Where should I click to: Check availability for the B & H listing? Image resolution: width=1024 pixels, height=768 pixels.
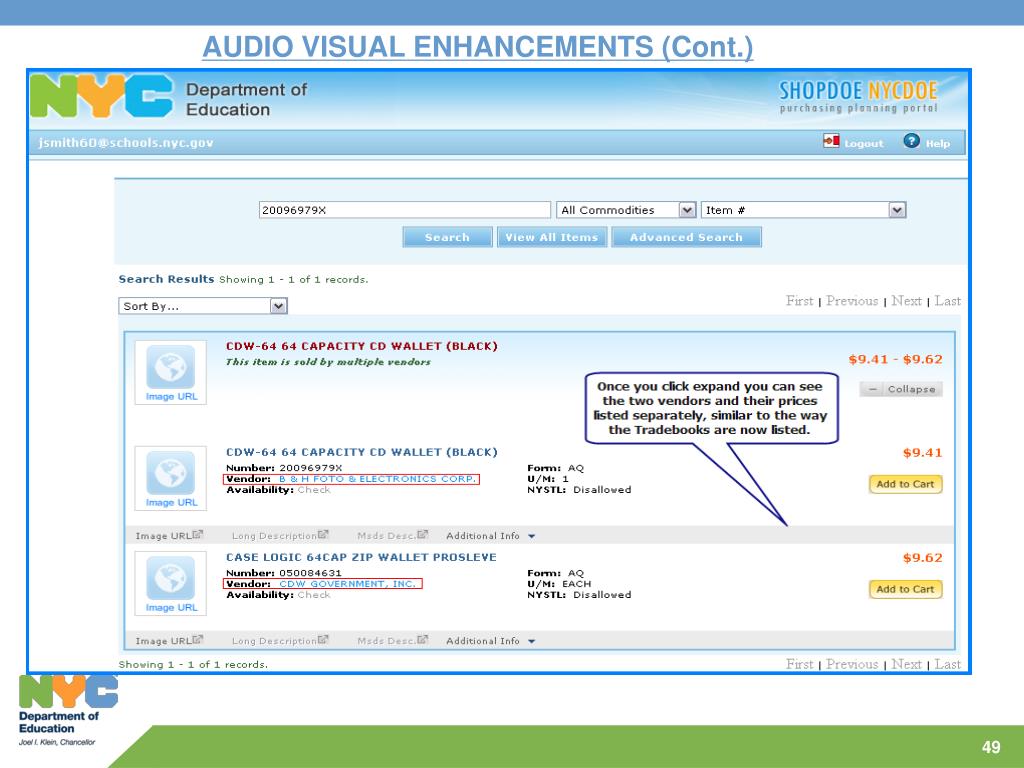(314, 490)
